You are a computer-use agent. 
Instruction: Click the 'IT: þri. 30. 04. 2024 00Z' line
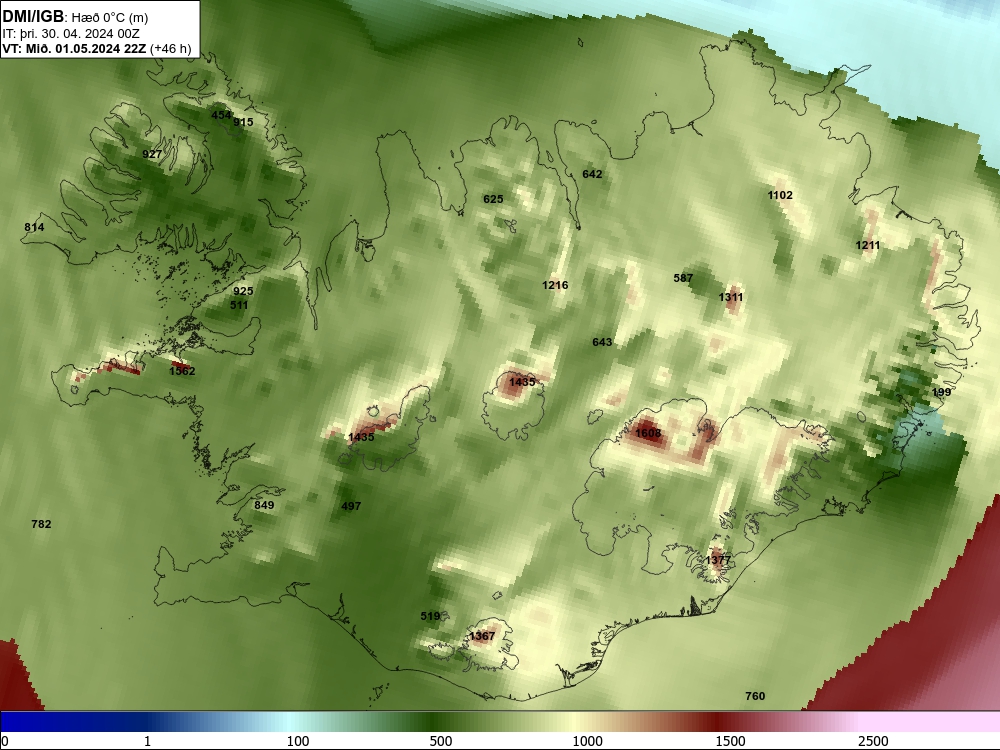[x=71, y=33]
